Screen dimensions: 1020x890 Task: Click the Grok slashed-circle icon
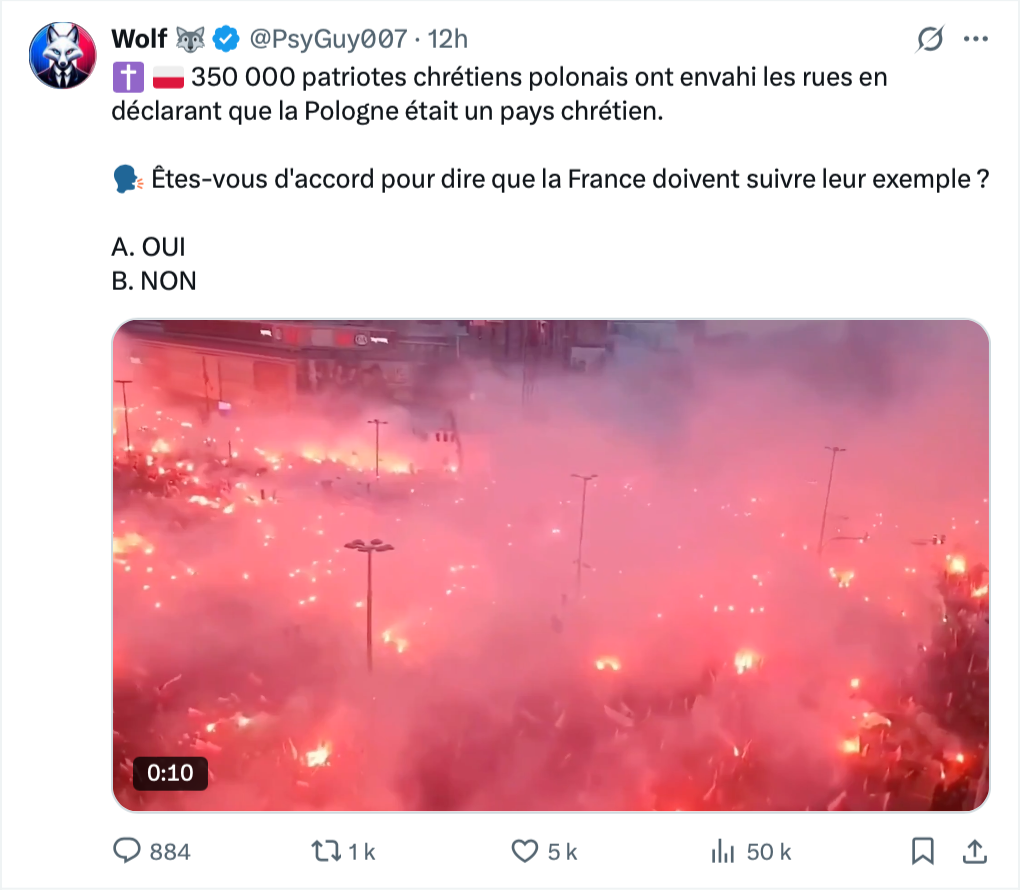930,39
